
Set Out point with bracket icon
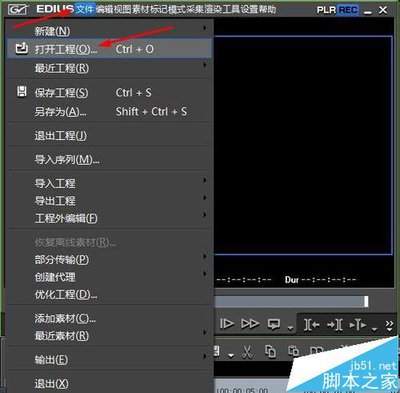tap(334, 325)
